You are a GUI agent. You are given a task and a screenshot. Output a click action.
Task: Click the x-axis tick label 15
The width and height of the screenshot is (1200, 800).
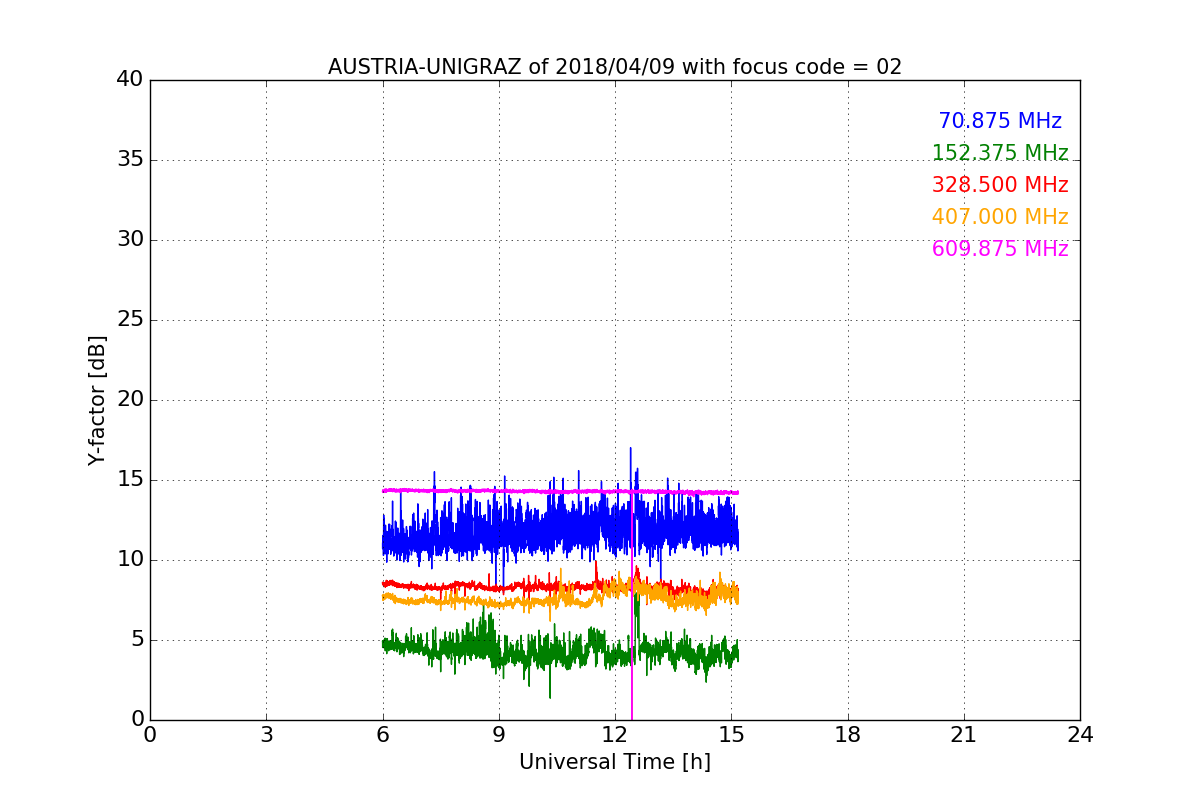pyautogui.click(x=731, y=735)
